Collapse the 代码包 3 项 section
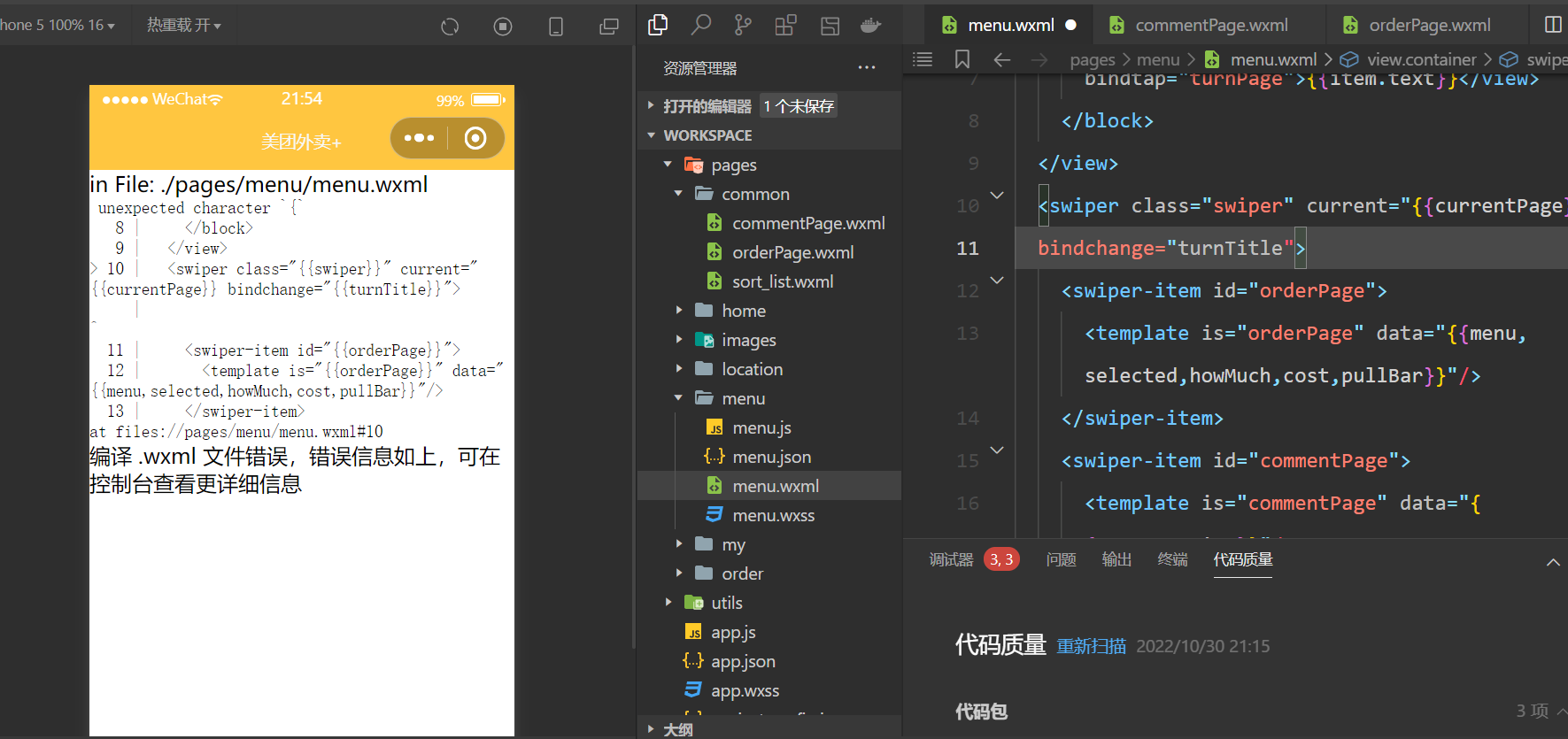1568x739 pixels. click(1562, 711)
